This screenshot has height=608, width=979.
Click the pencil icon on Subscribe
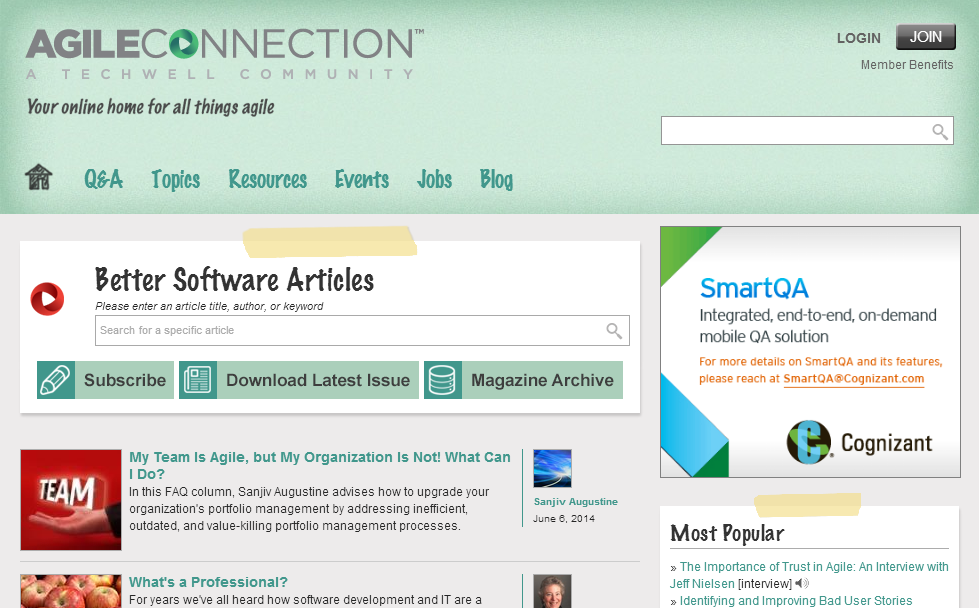click(x=56, y=380)
